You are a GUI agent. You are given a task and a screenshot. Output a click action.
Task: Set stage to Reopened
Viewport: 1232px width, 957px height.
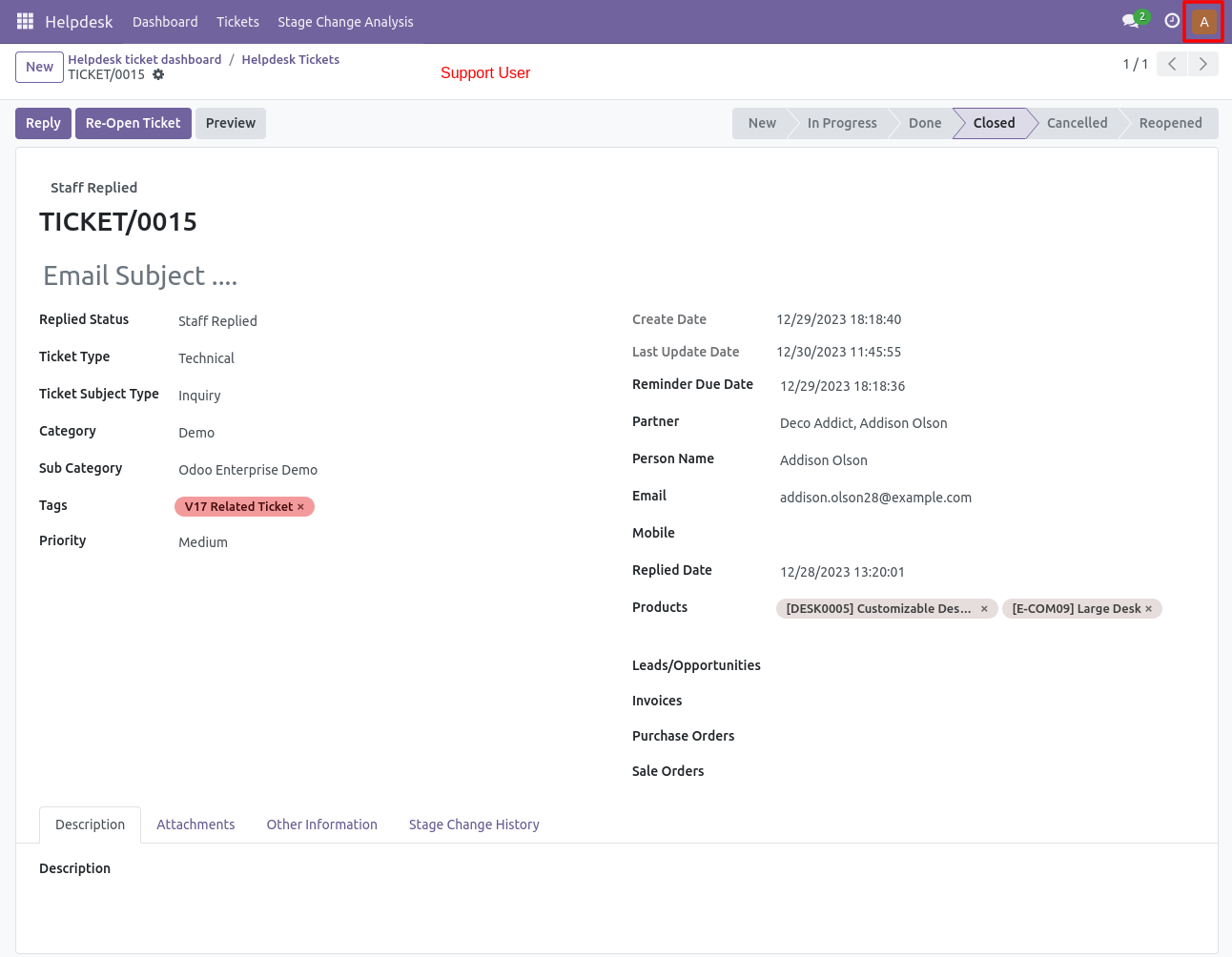[1170, 123]
